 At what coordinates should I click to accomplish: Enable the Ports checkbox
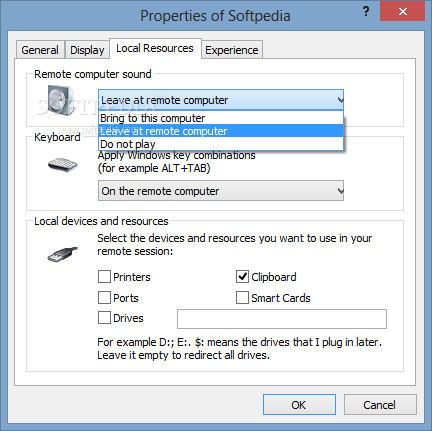pos(104,297)
